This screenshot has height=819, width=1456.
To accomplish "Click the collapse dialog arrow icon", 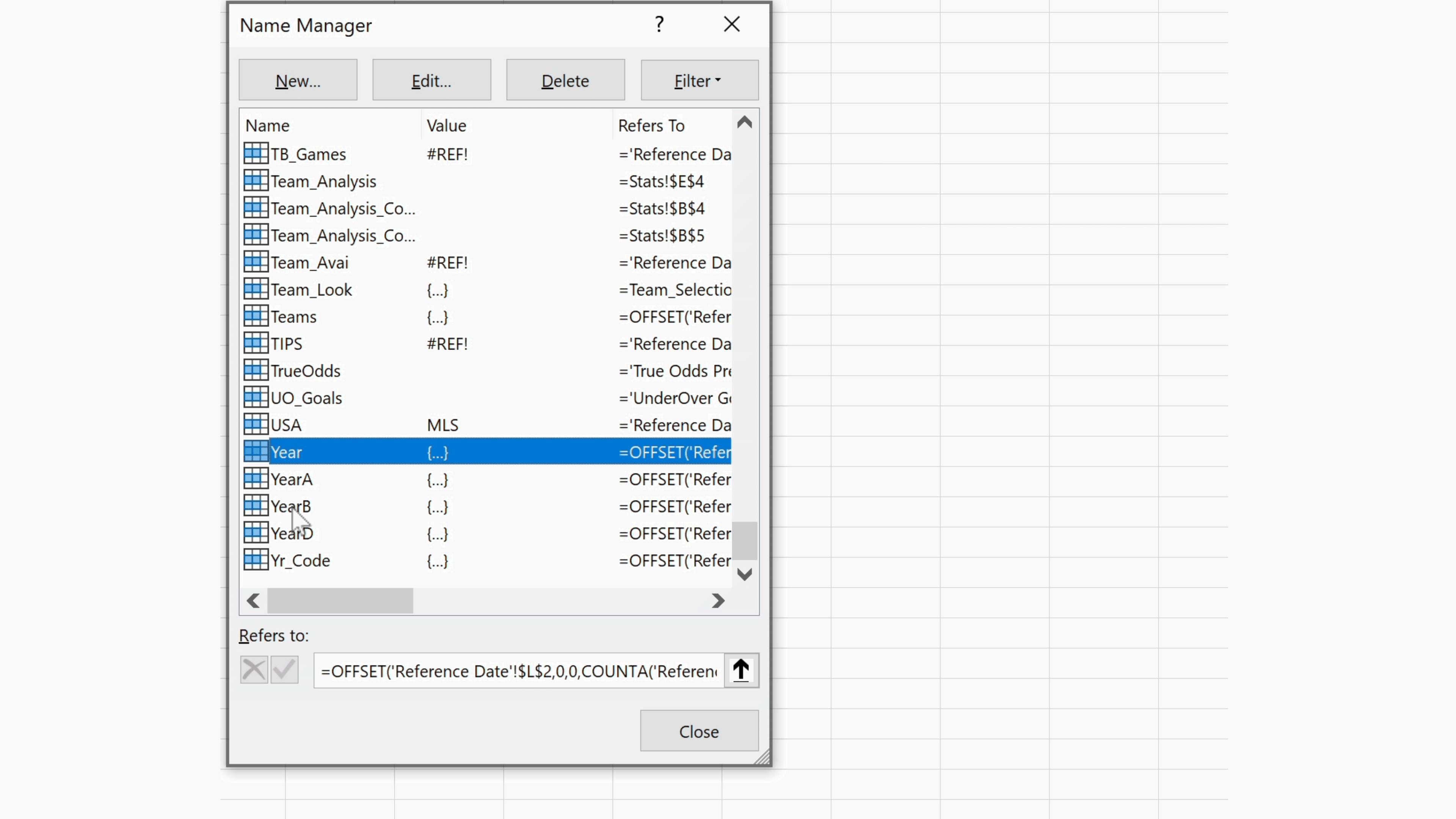I will [741, 670].
